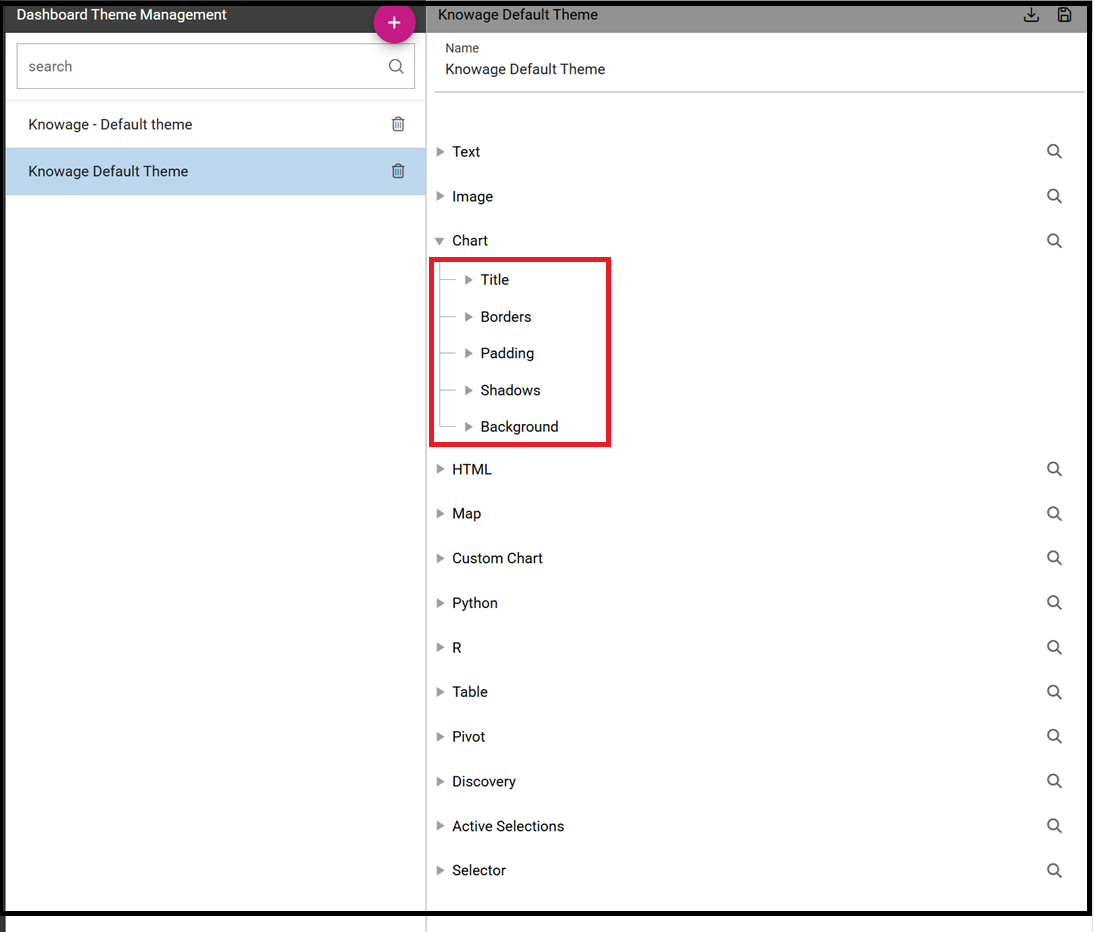Expand the Pivot section arrow
Viewport: 1095px width, 932px height.
[440, 737]
